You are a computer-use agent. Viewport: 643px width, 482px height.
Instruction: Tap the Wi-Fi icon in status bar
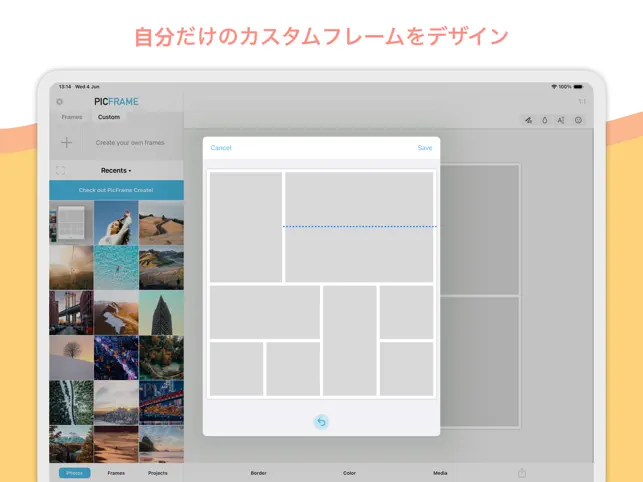[x=554, y=87]
